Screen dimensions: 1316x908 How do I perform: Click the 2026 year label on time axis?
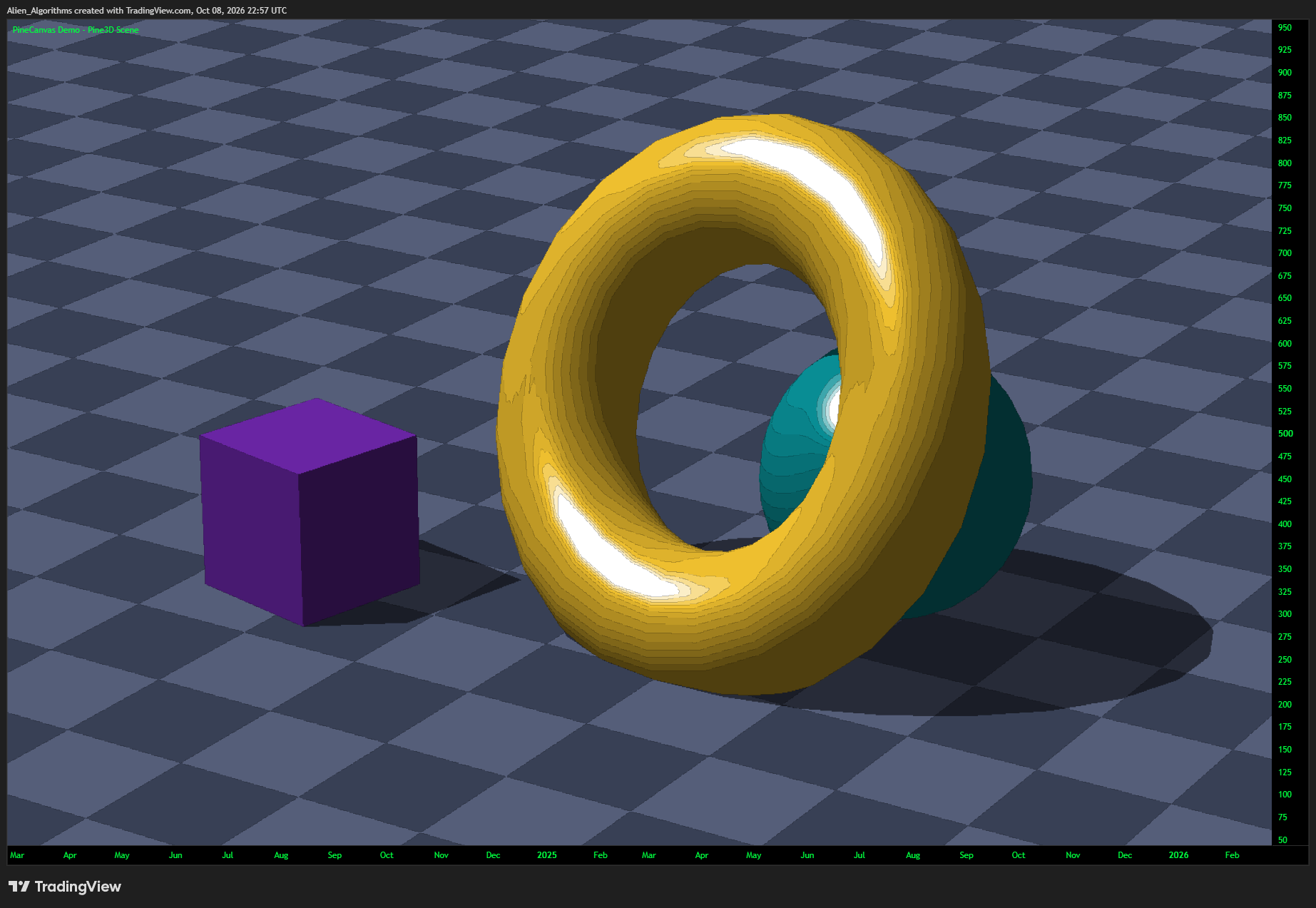point(1179,855)
